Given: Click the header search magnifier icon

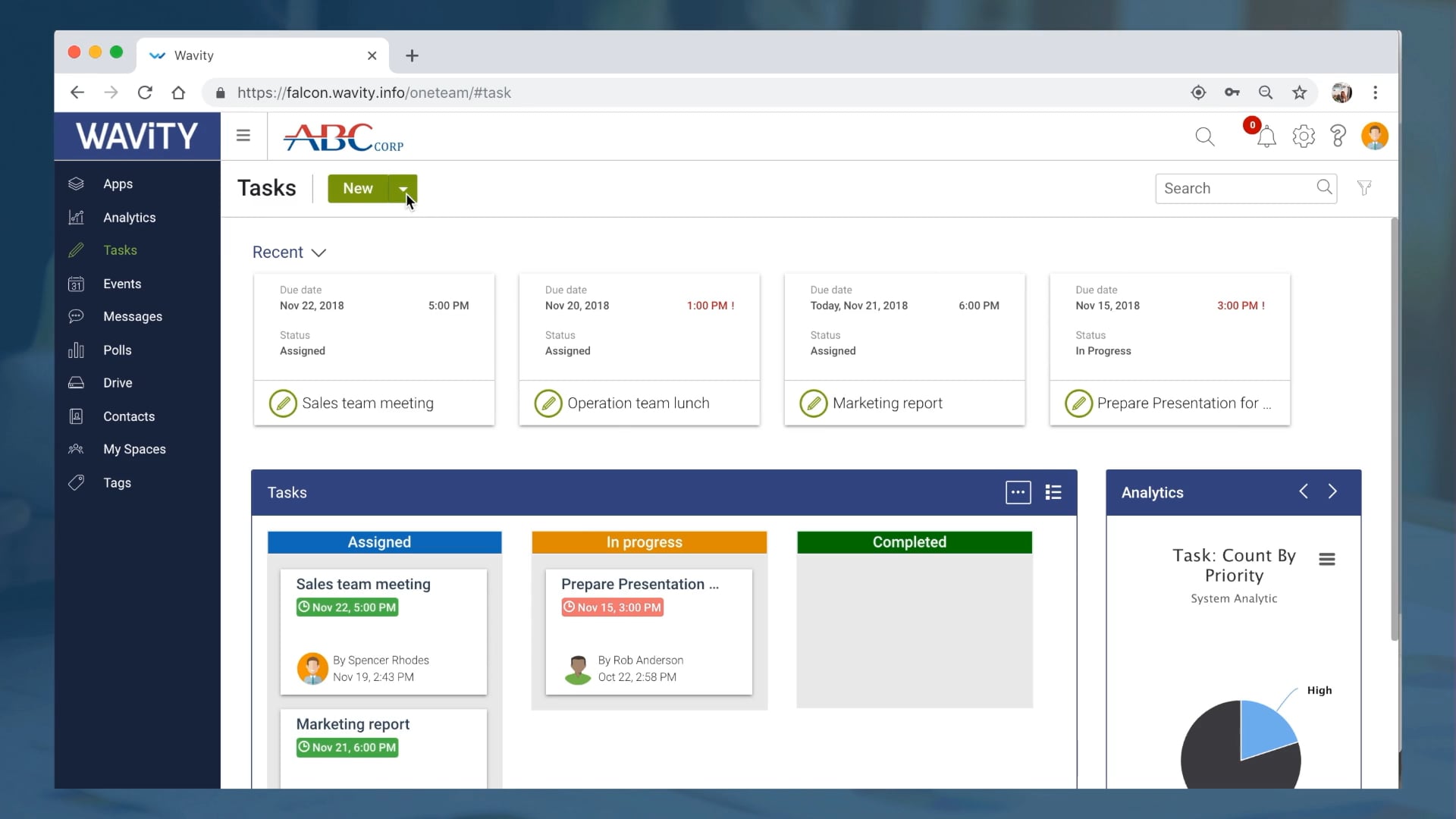Looking at the screenshot, I should 1204,136.
